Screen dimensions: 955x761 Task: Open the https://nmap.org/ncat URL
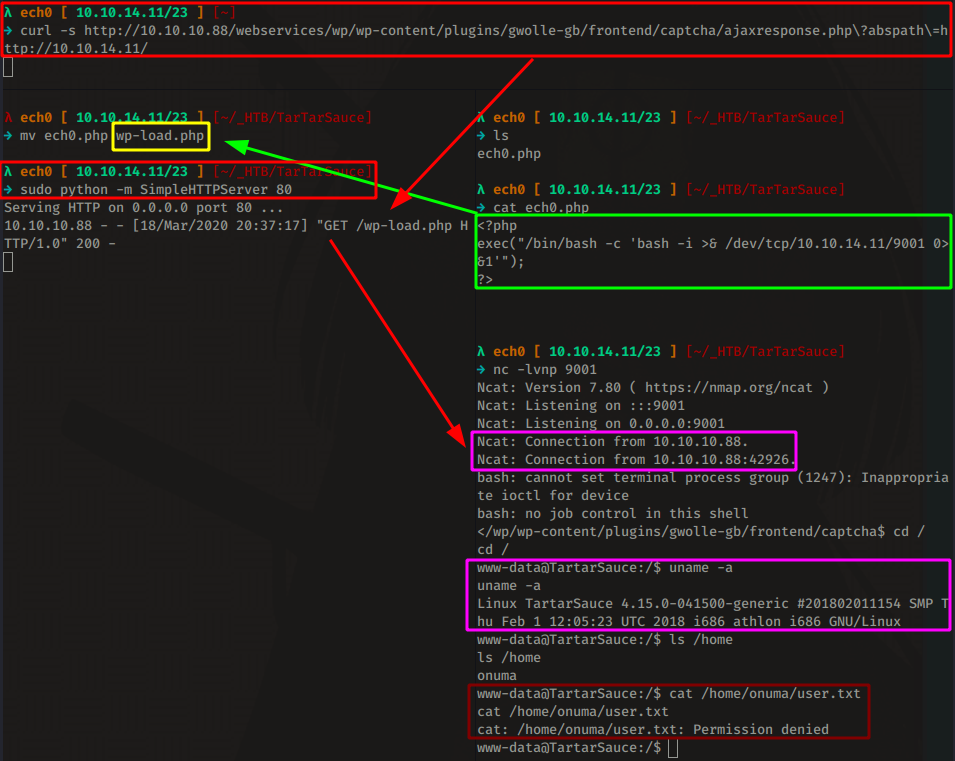[x=728, y=388]
